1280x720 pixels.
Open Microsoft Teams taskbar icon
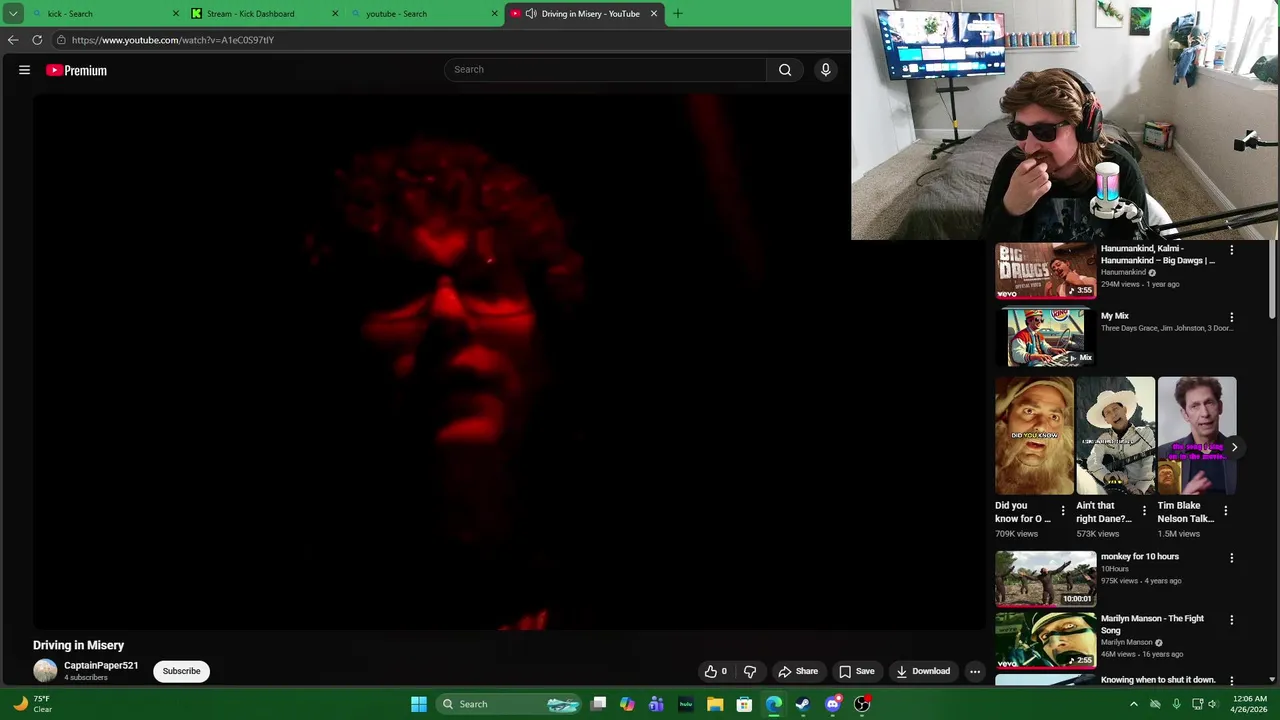pos(656,704)
